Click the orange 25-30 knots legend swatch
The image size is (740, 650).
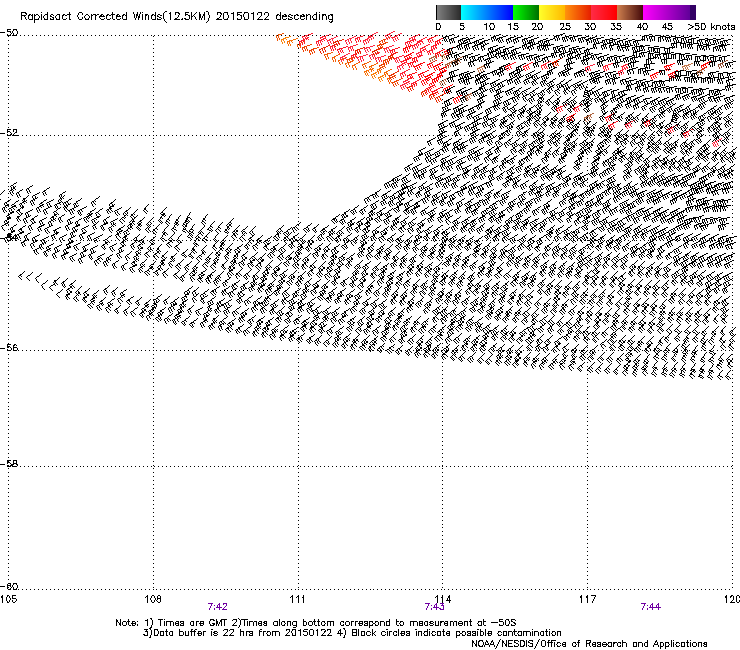pyautogui.click(x=578, y=12)
